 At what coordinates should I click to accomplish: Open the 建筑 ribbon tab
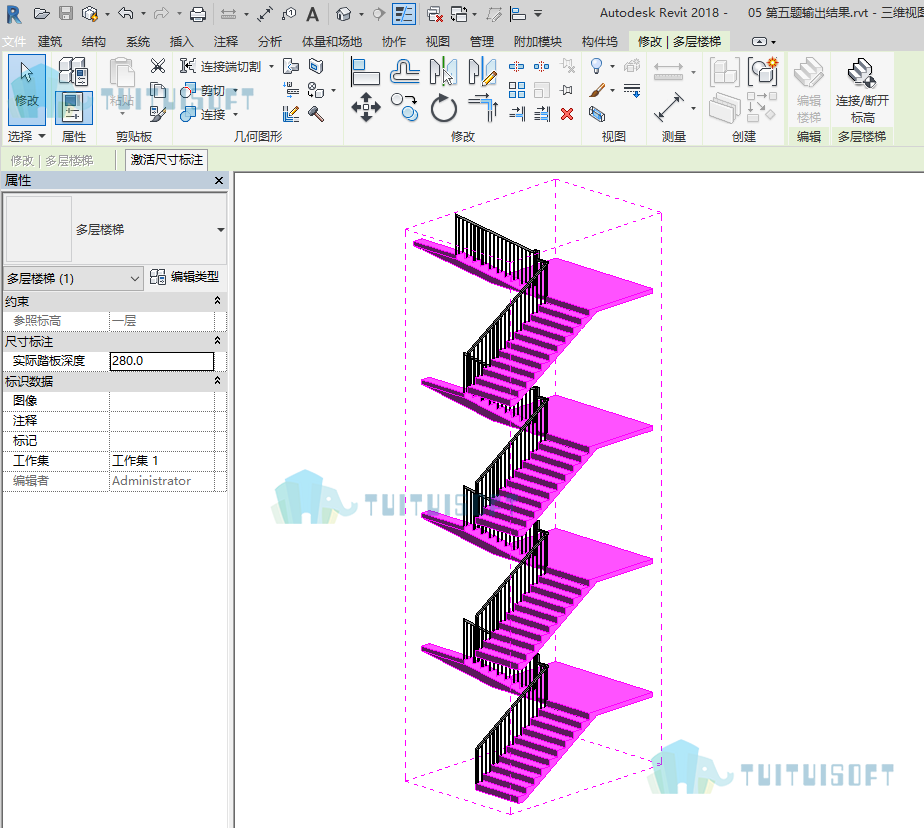50,41
